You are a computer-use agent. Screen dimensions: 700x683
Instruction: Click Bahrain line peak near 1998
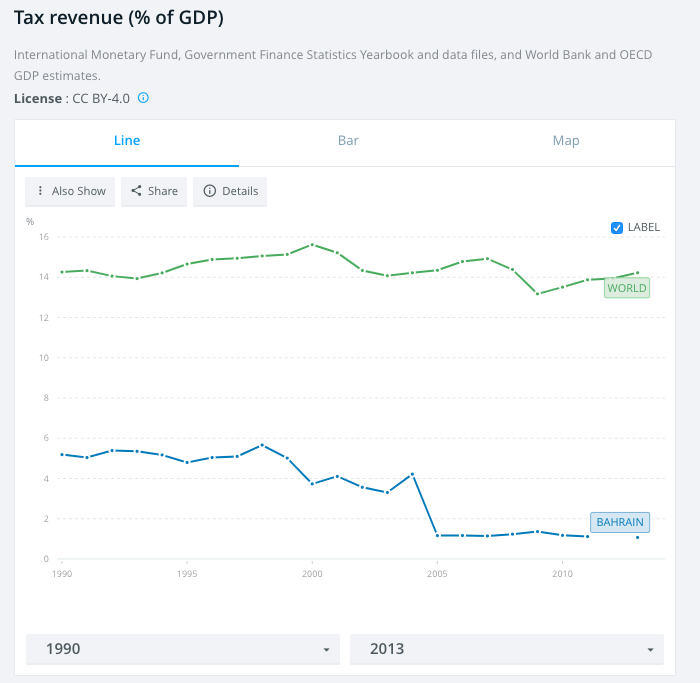tap(262, 445)
